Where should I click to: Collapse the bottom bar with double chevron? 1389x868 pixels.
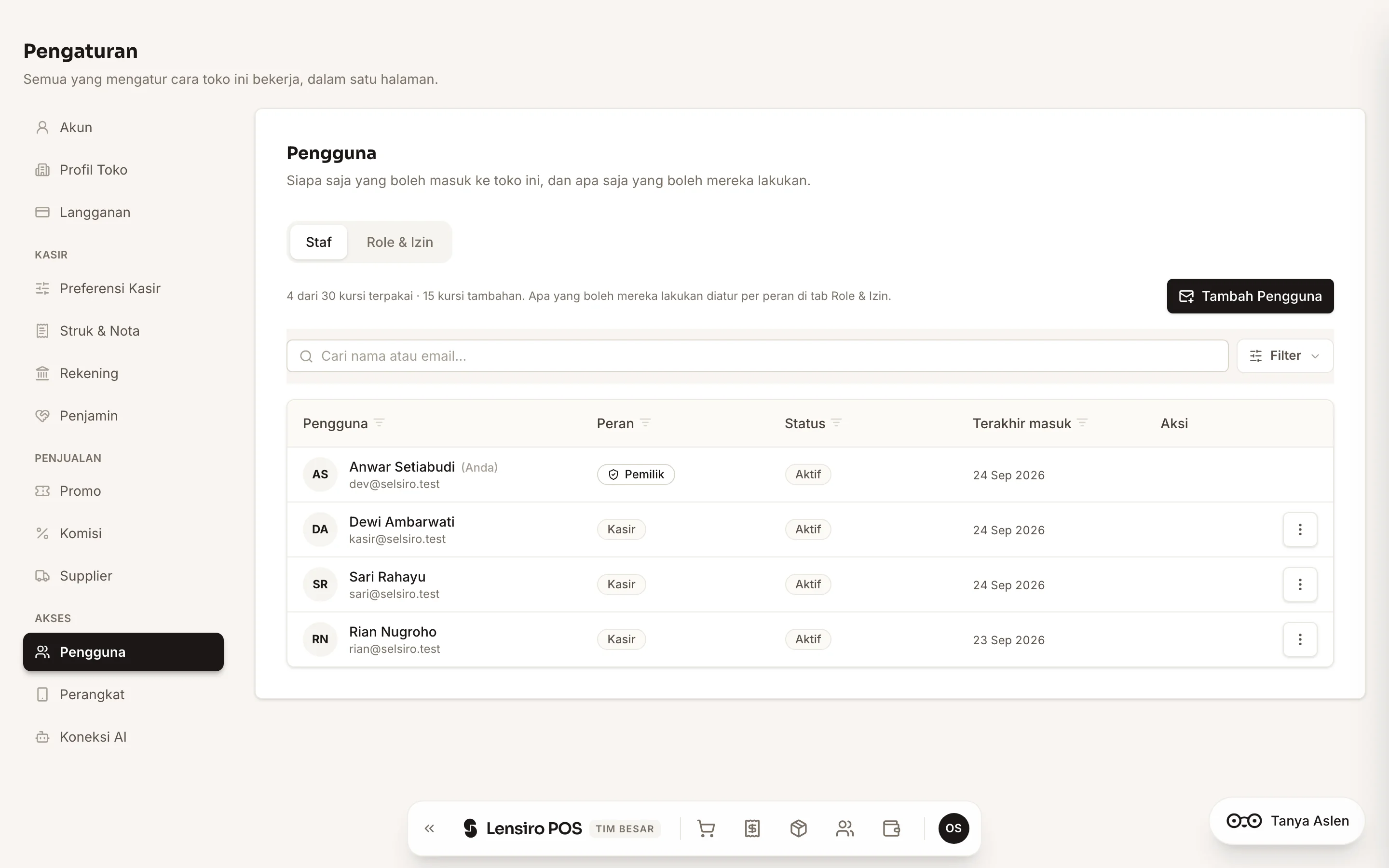(429, 828)
